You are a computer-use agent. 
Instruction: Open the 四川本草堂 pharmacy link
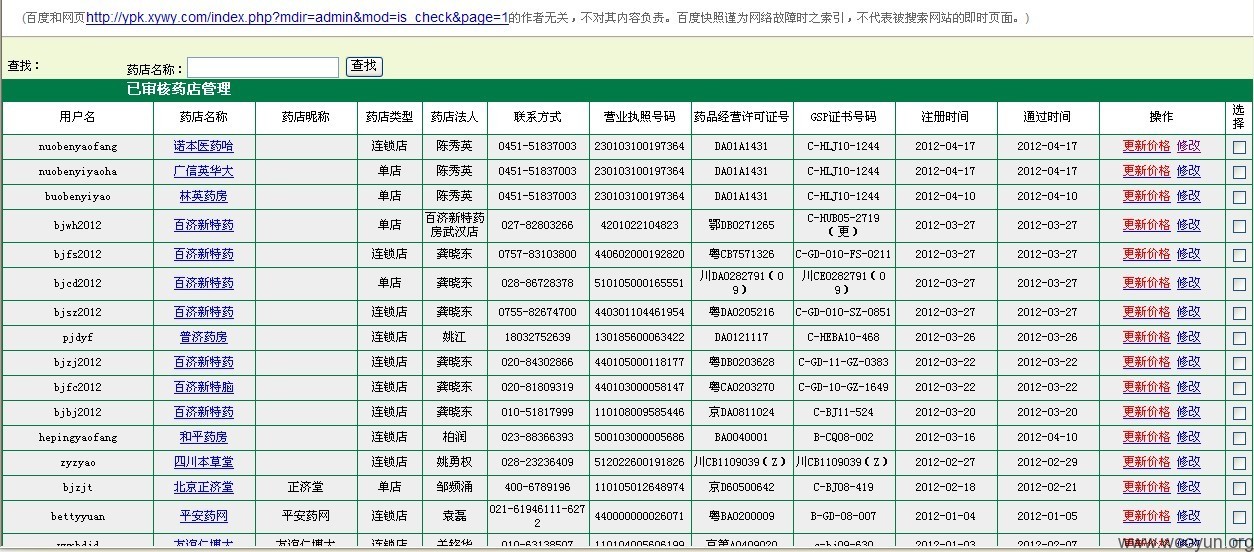tap(204, 462)
